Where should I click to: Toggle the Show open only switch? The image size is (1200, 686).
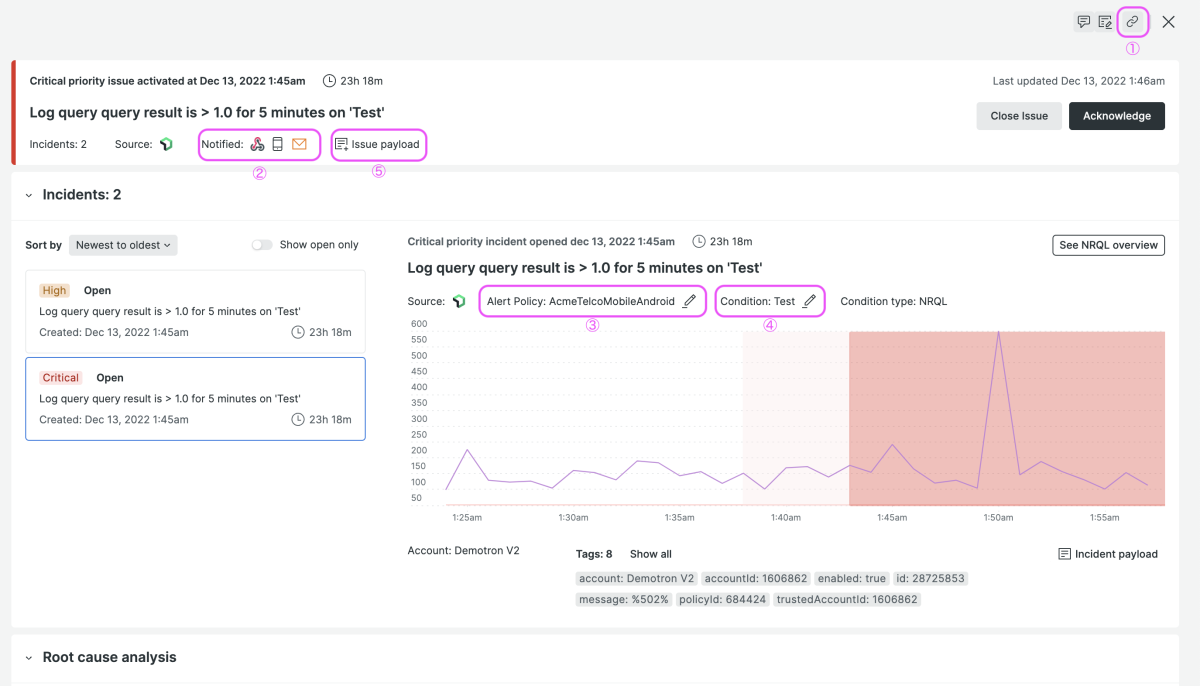[262, 245]
